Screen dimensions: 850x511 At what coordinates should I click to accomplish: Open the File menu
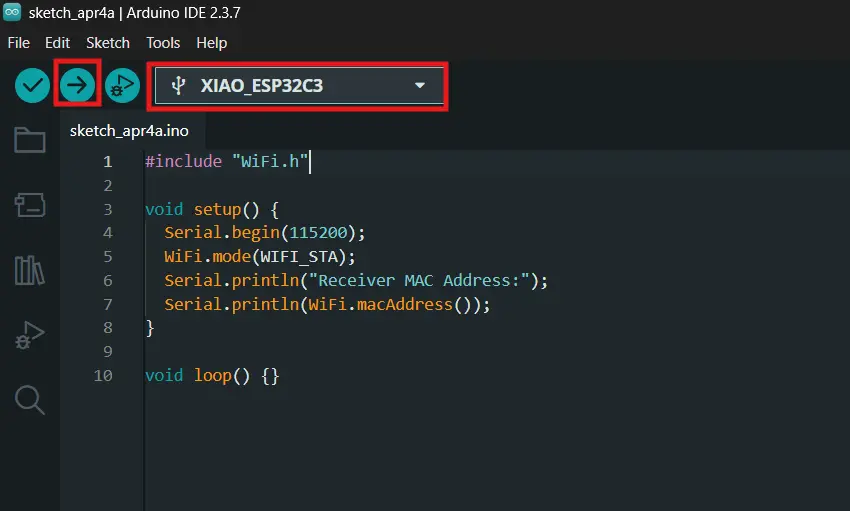pyautogui.click(x=18, y=43)
